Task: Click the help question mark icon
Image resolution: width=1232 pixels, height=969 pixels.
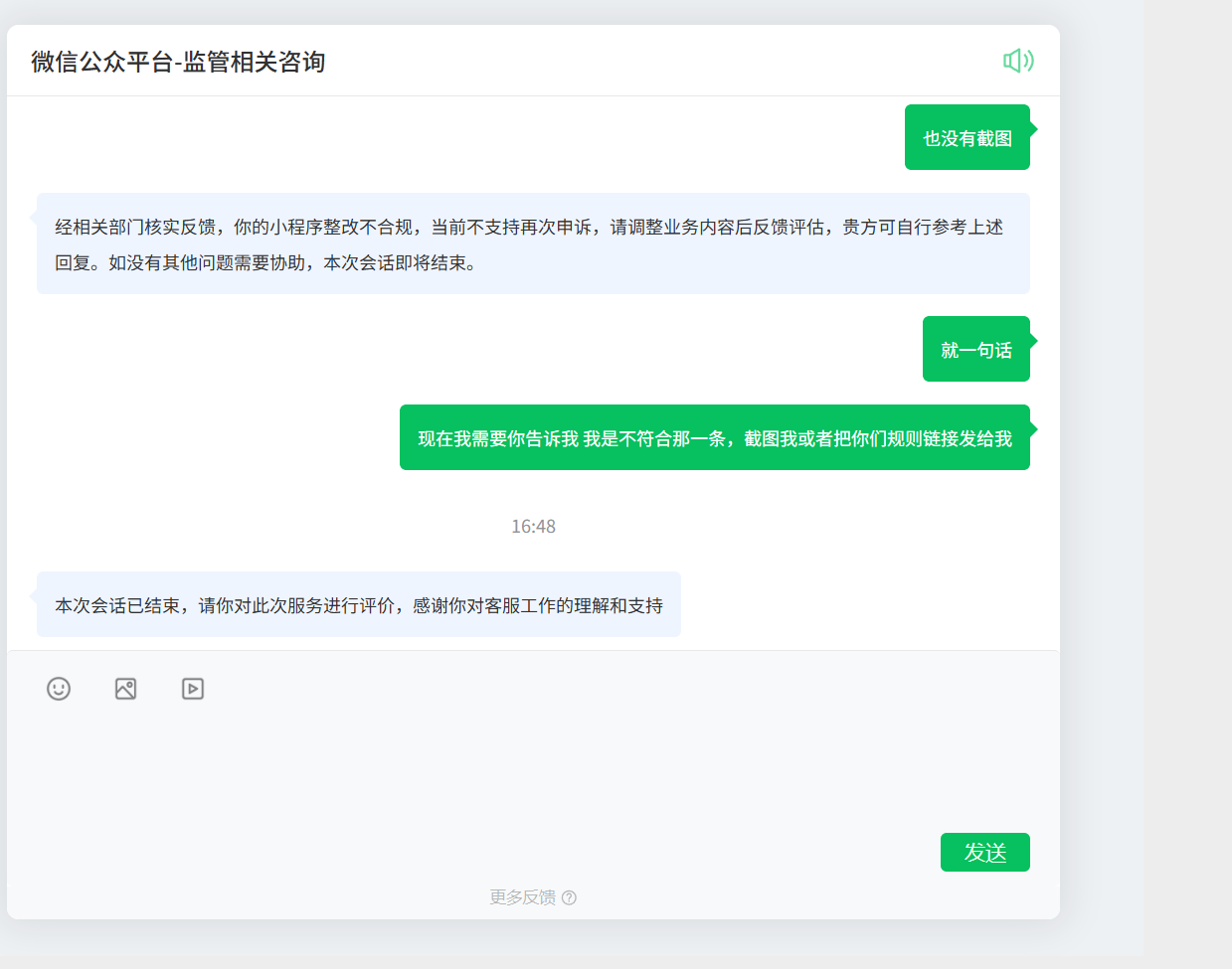Action: pos(569,897)
